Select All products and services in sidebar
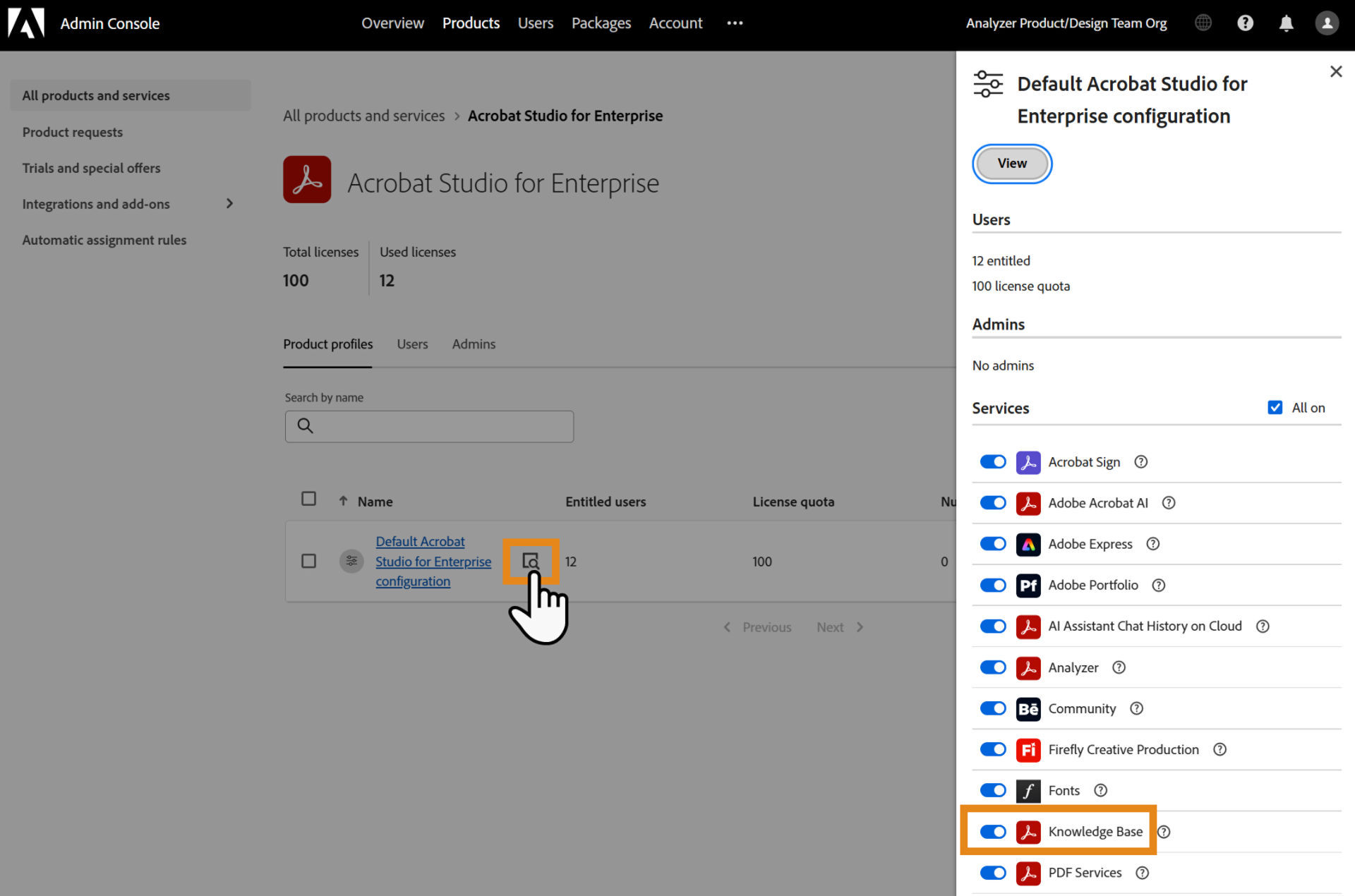 tap(131, 95)
